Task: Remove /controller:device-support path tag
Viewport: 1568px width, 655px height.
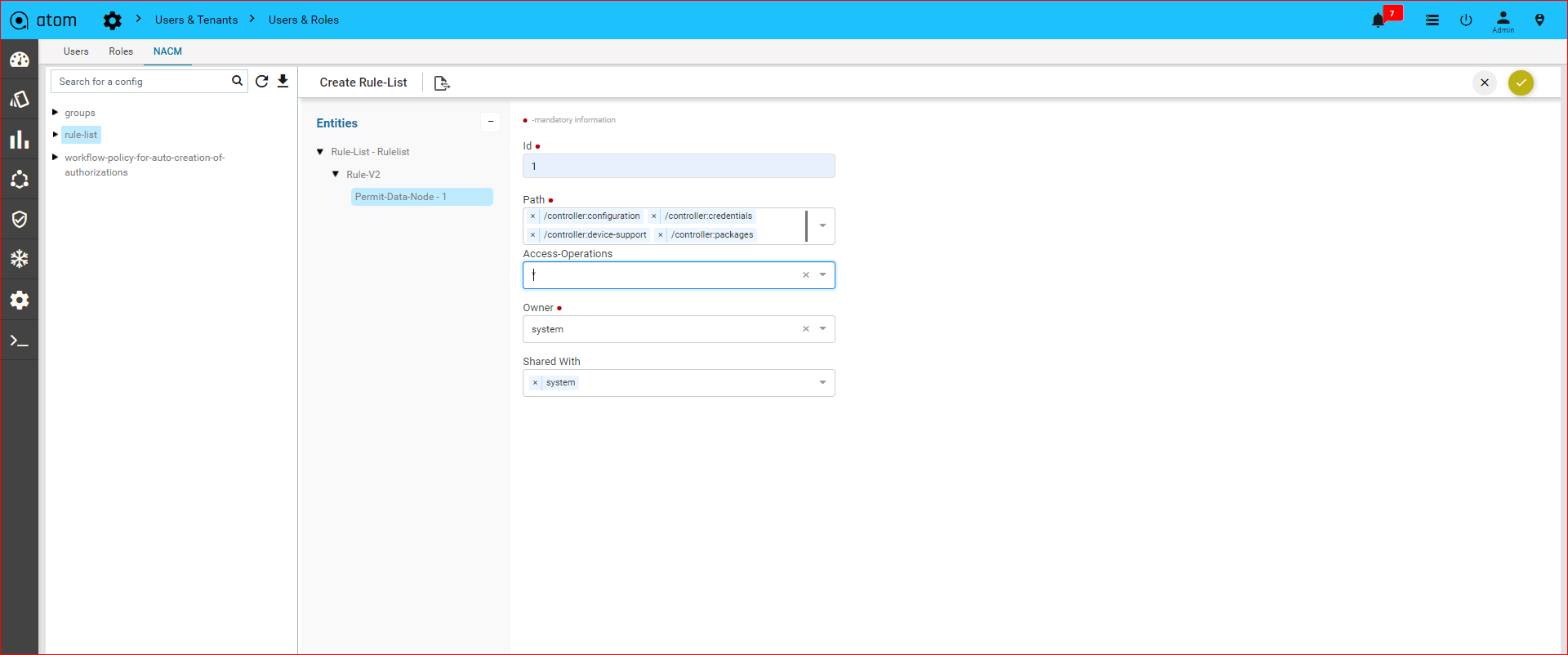Action: coord(533,235)
